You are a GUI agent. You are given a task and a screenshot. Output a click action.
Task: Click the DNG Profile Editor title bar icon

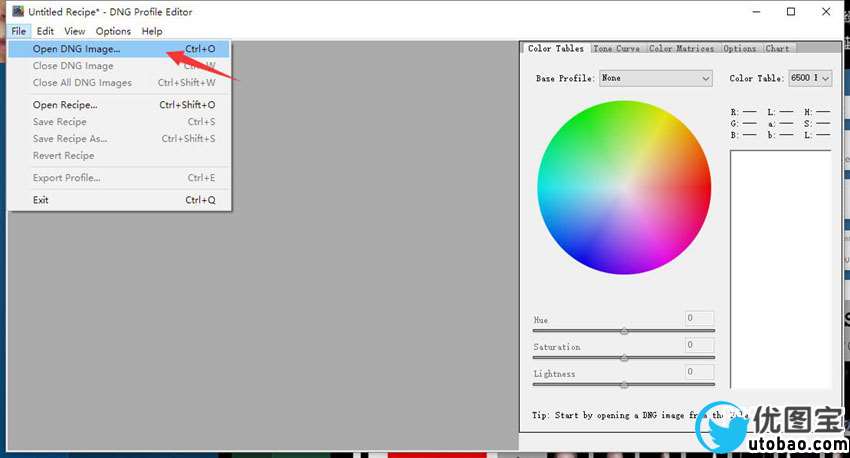[17, 11]
